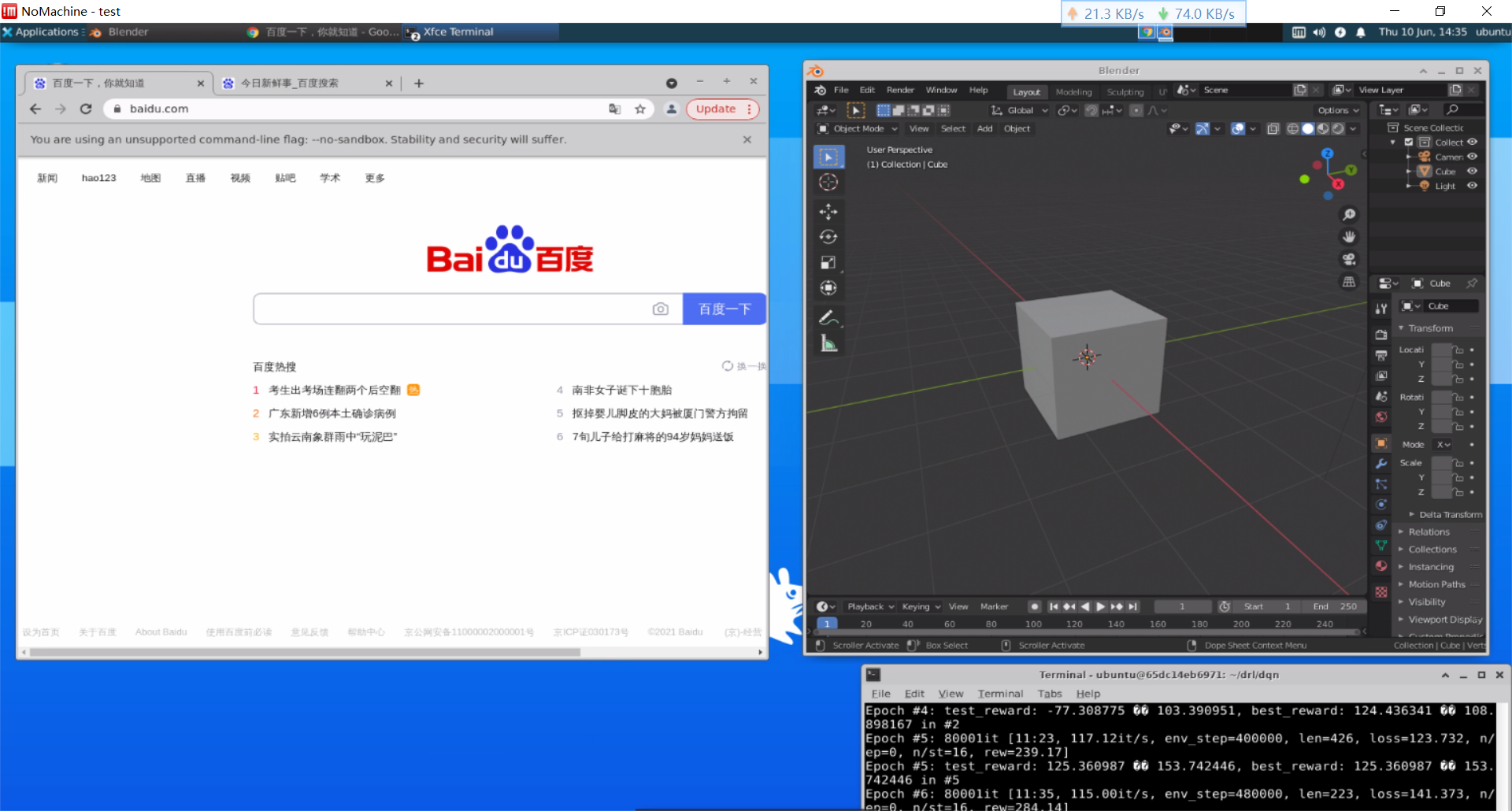Toggle camera view in Blender viewport
1512x811 pixels.
point(1349,259)
